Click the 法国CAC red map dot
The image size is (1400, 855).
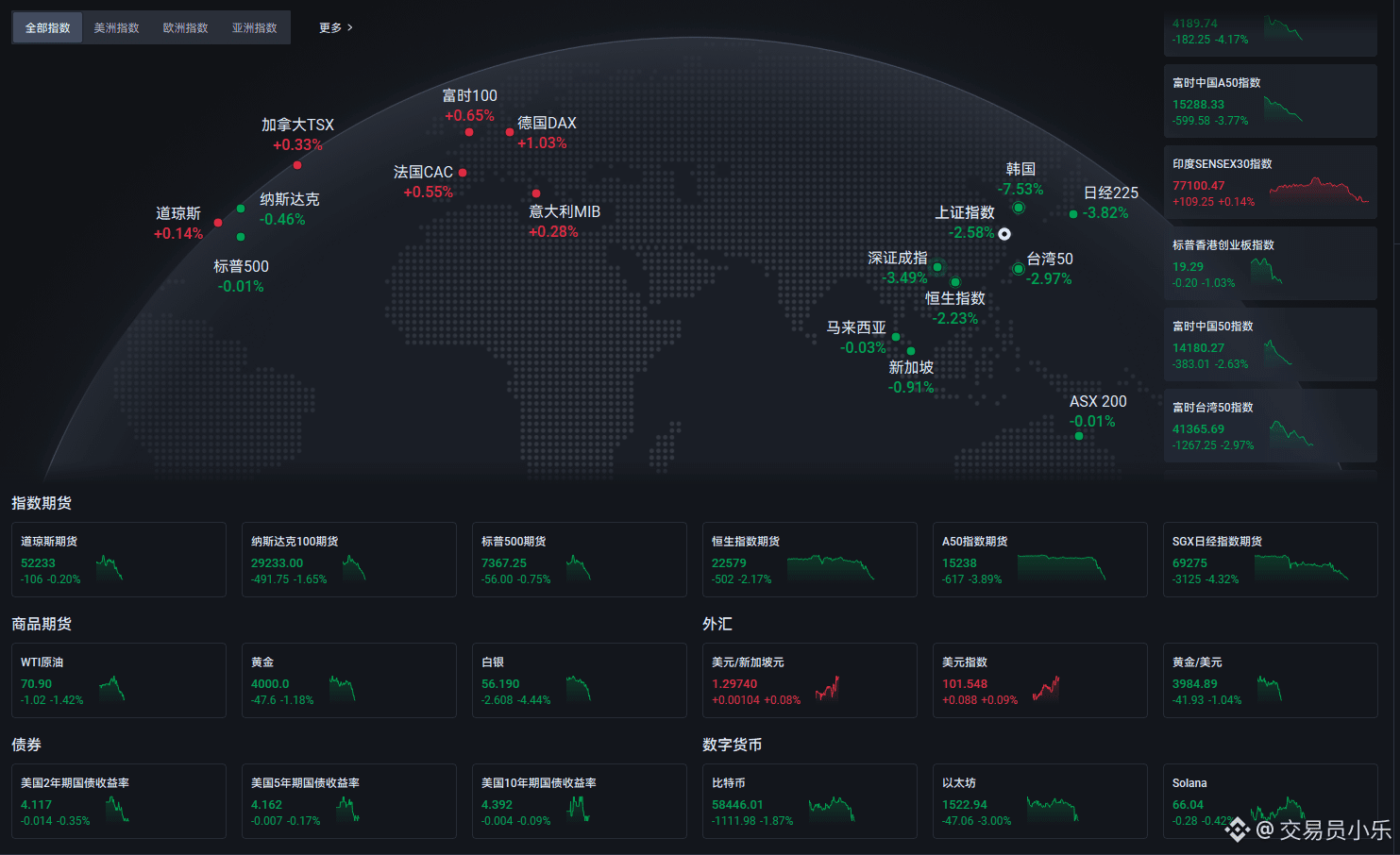[x=463, y=173]
